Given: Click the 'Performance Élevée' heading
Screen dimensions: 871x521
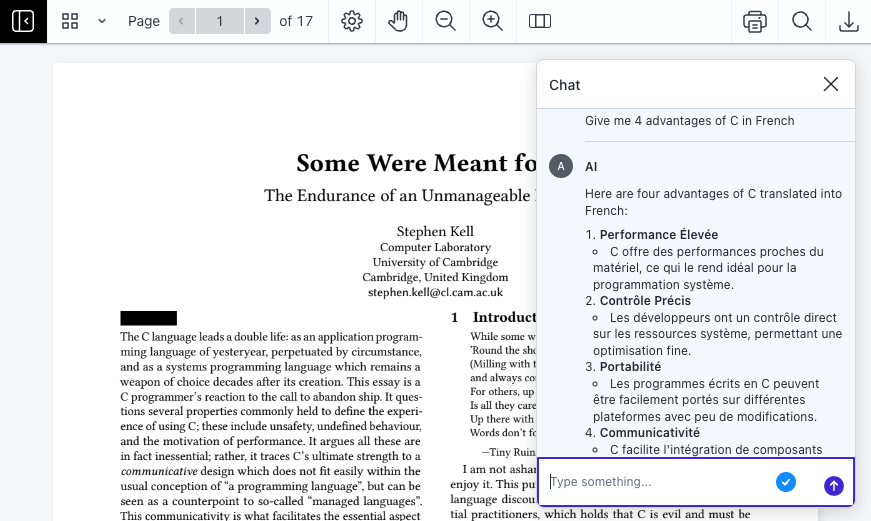Looking at the screenshot, I should click(658, 234).
